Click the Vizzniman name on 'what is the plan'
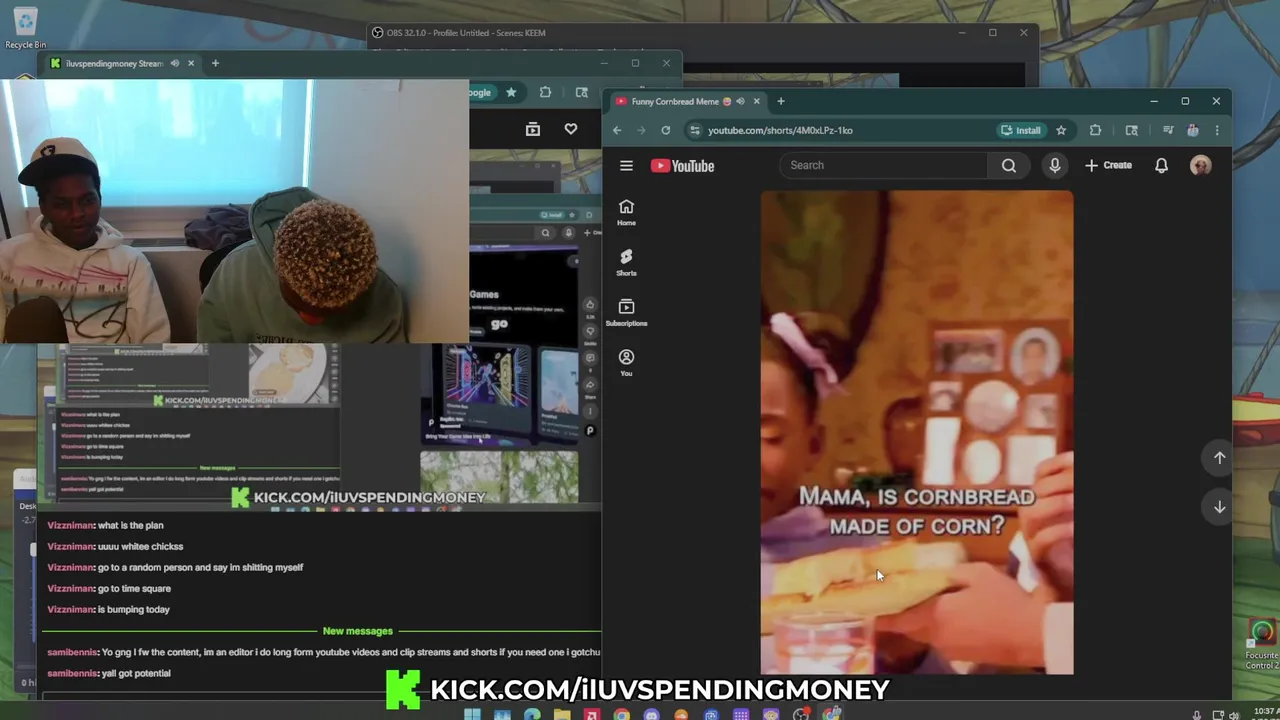Viewport: 1280px width, 720px height. [70, 525]
